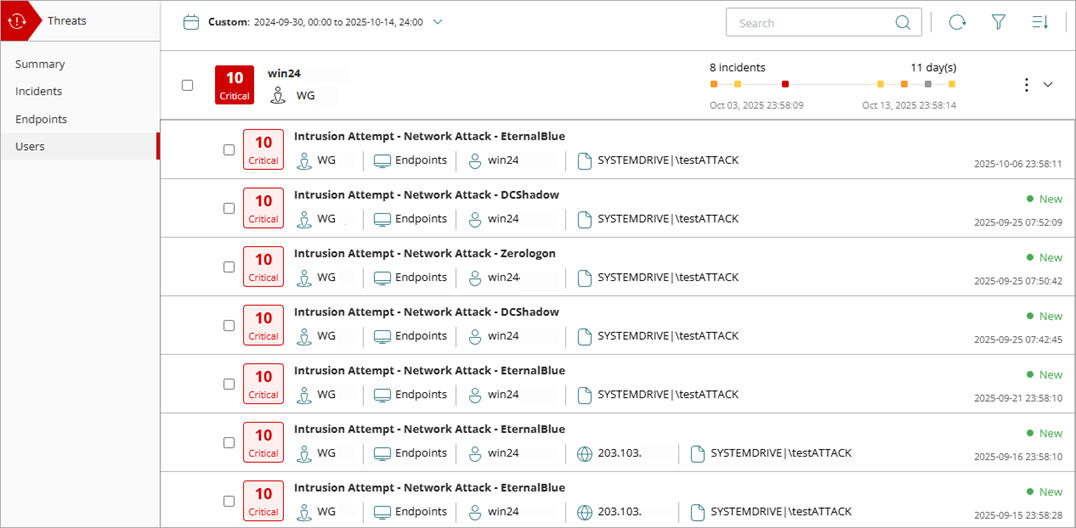Click the file icon in 2025-10-06 23:58:11 row

point(584,161)
